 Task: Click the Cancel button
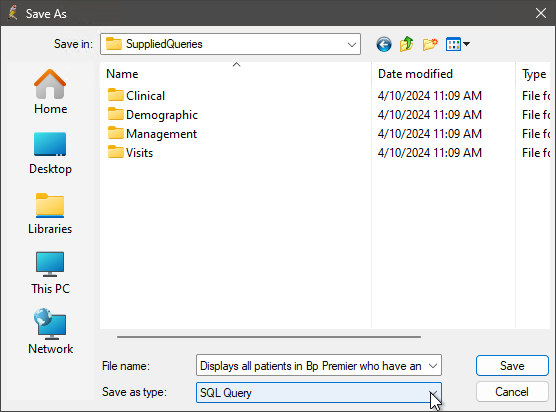coord(512,392)
